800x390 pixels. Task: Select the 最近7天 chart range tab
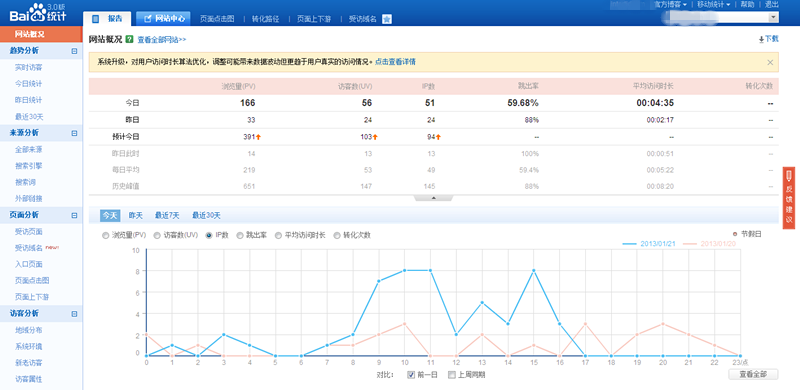click(x=167, y=215)
